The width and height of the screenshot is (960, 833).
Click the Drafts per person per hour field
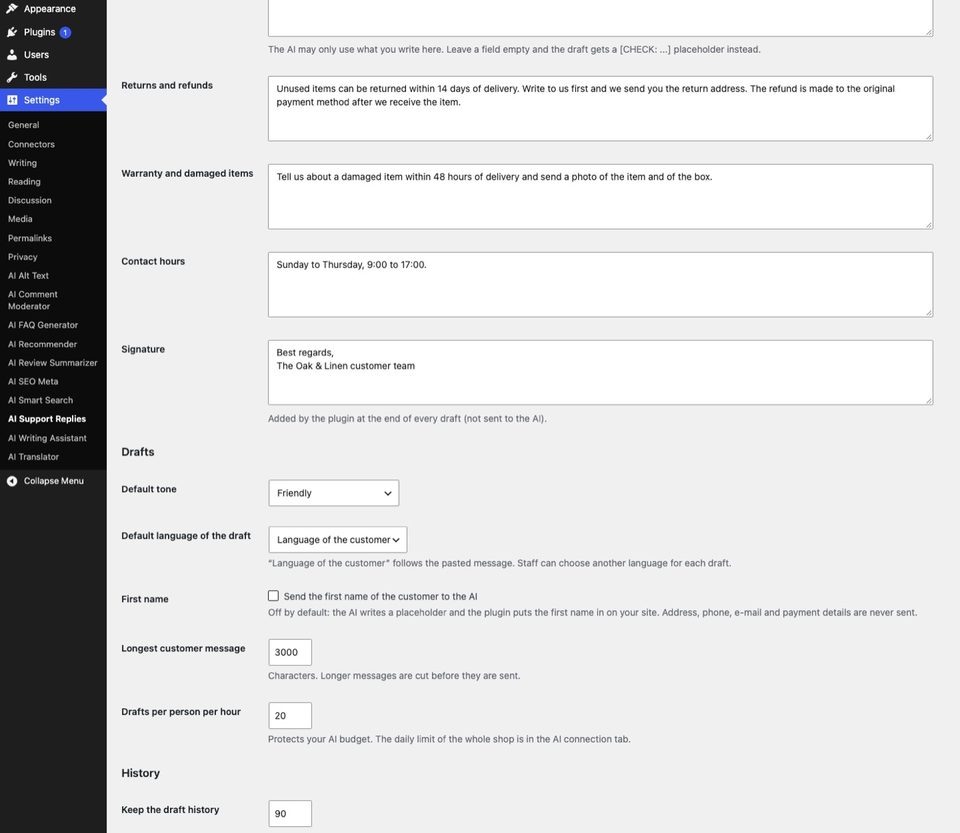(x=290, y=715)
